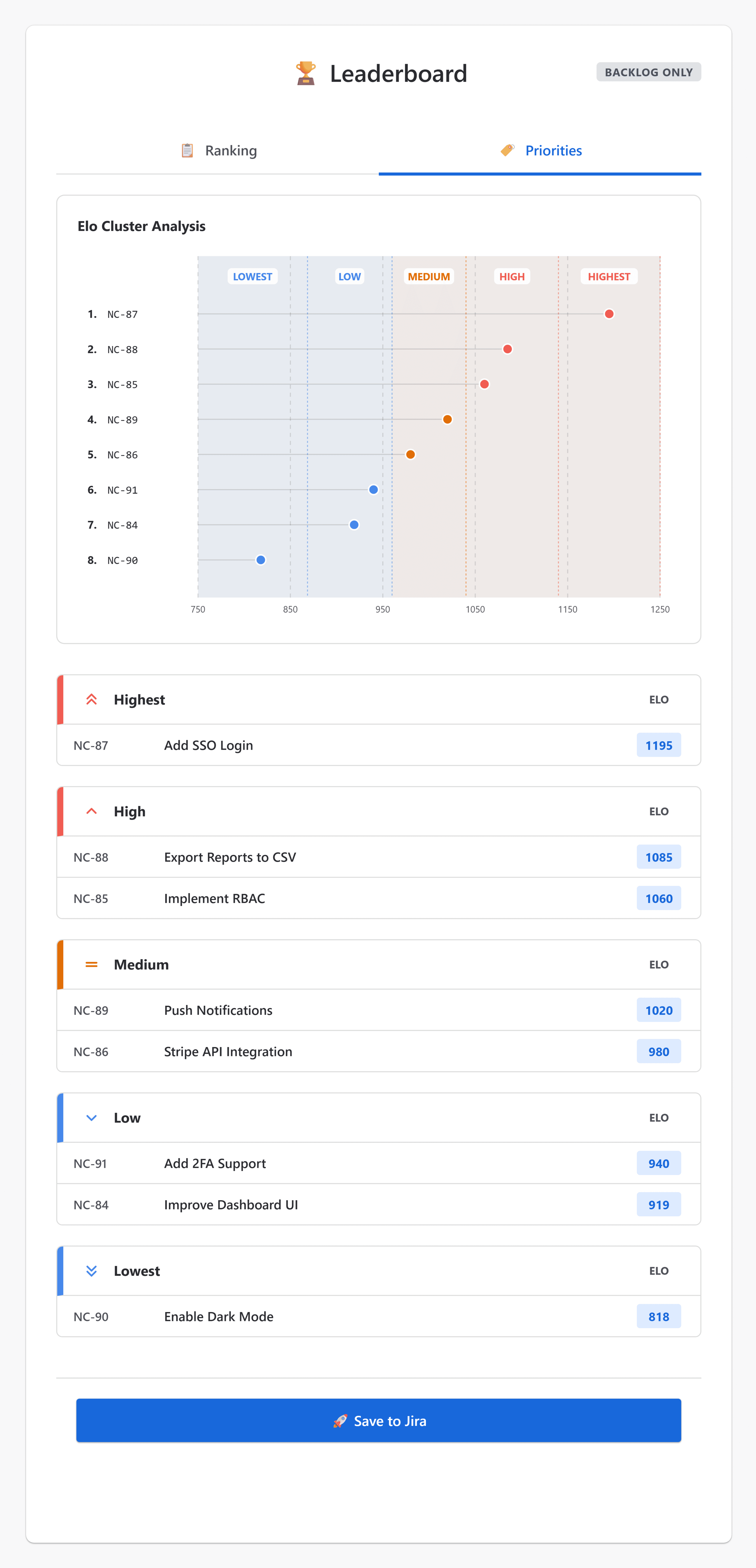Click issue key NC-87 in Highest table
Screen dimensions: 756x1568
point(91,746)
